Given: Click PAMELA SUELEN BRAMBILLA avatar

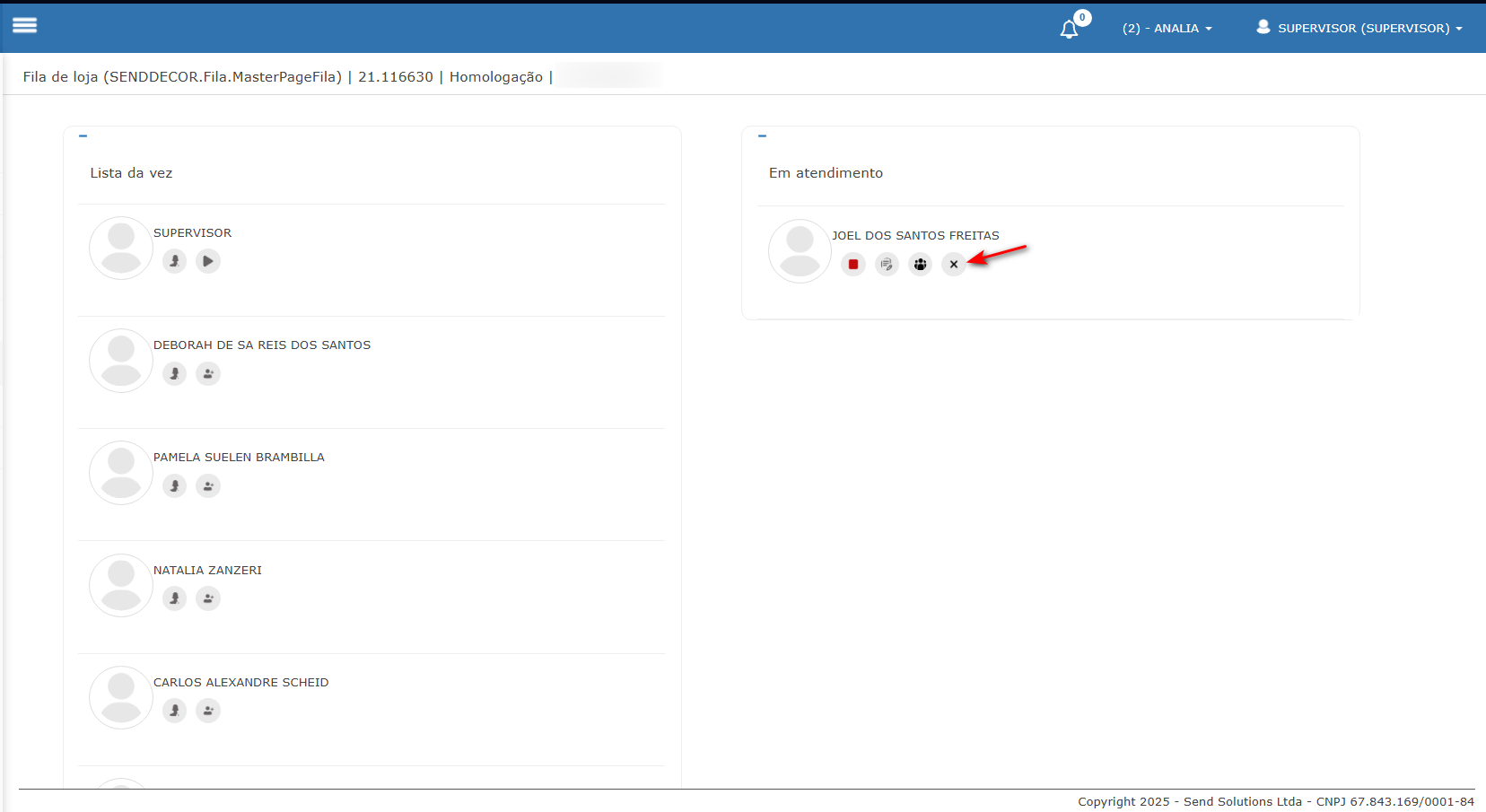Looking at the screenshot, I should pyautogui.click(x=121, y=473).
